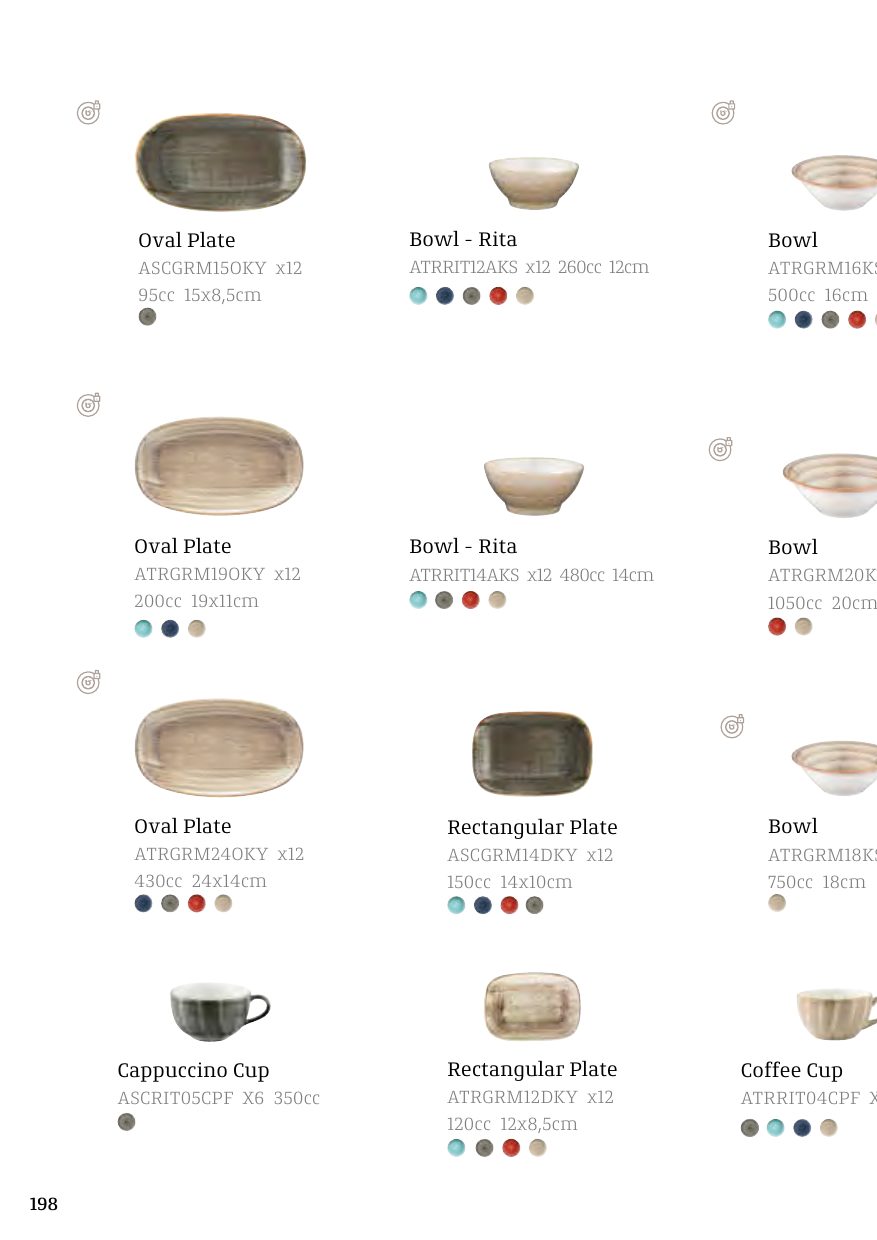877x1240 pixels.
Task: Click the dark Oval Plate 15x8,5cm image
Action: [220, 162]
